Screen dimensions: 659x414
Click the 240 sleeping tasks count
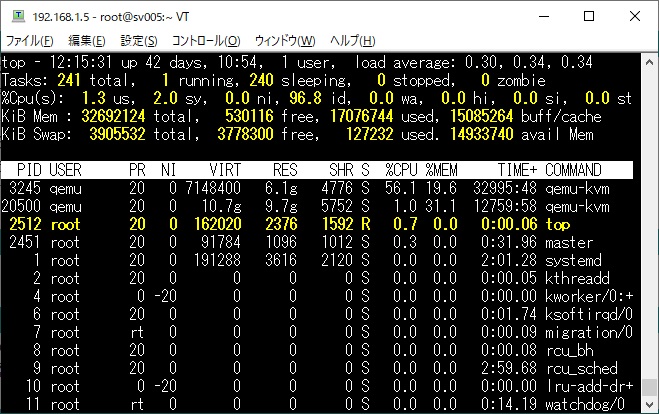point(261,80)
